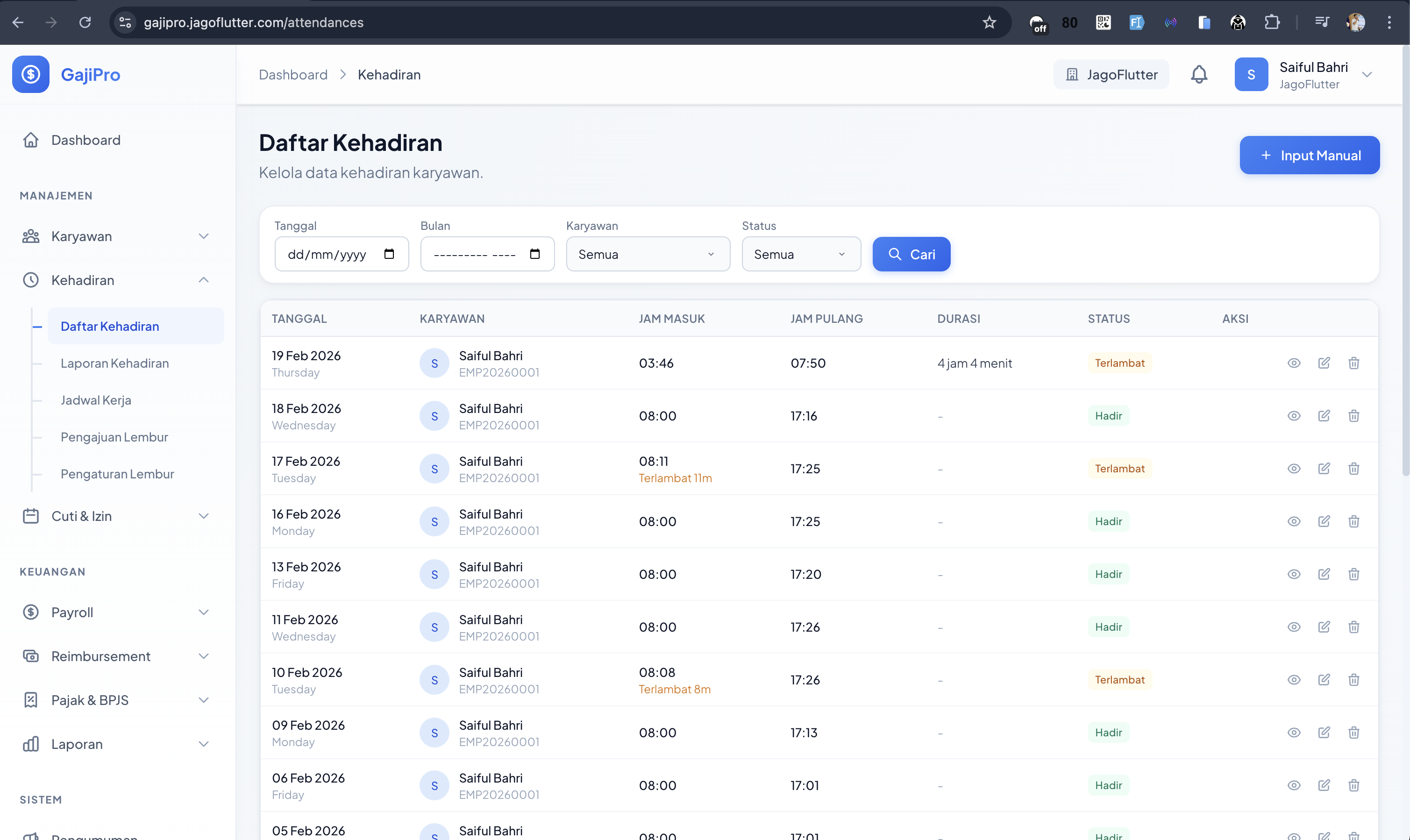The width and height of the screenshot is (1410, 840).
Task: Delete the 17 Feb 2026 attendance row
Action: pos(1353,469)
